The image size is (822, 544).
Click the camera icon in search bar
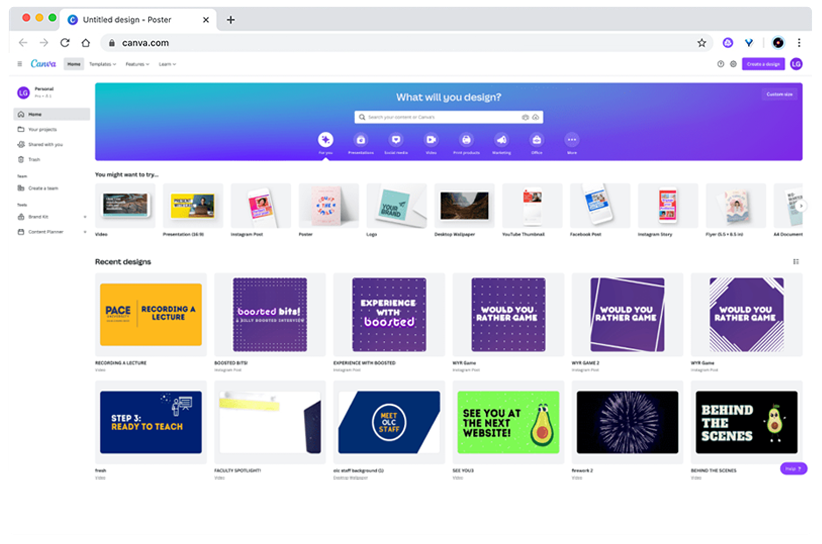click(525, 117)
